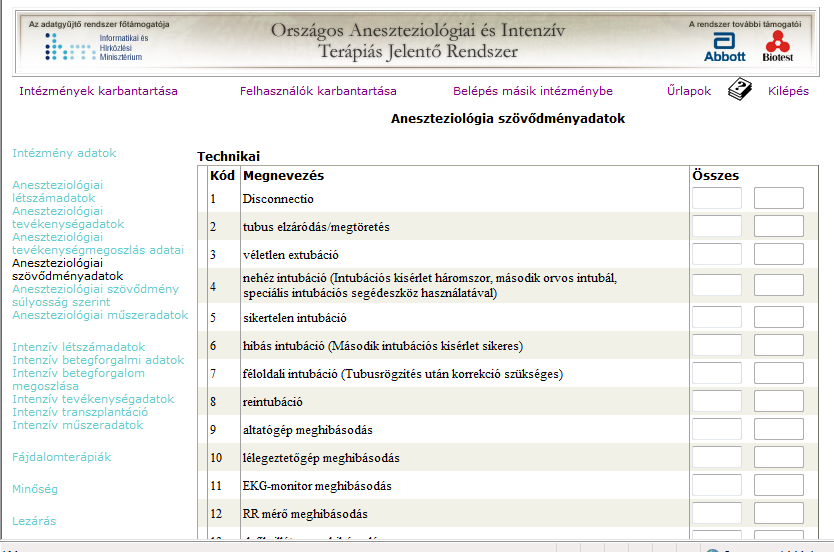The height and width of the screenshot is (552, 834).
Task: Open Aneszteziológiai műszeradatok page
Action: (x=100, y=315)
